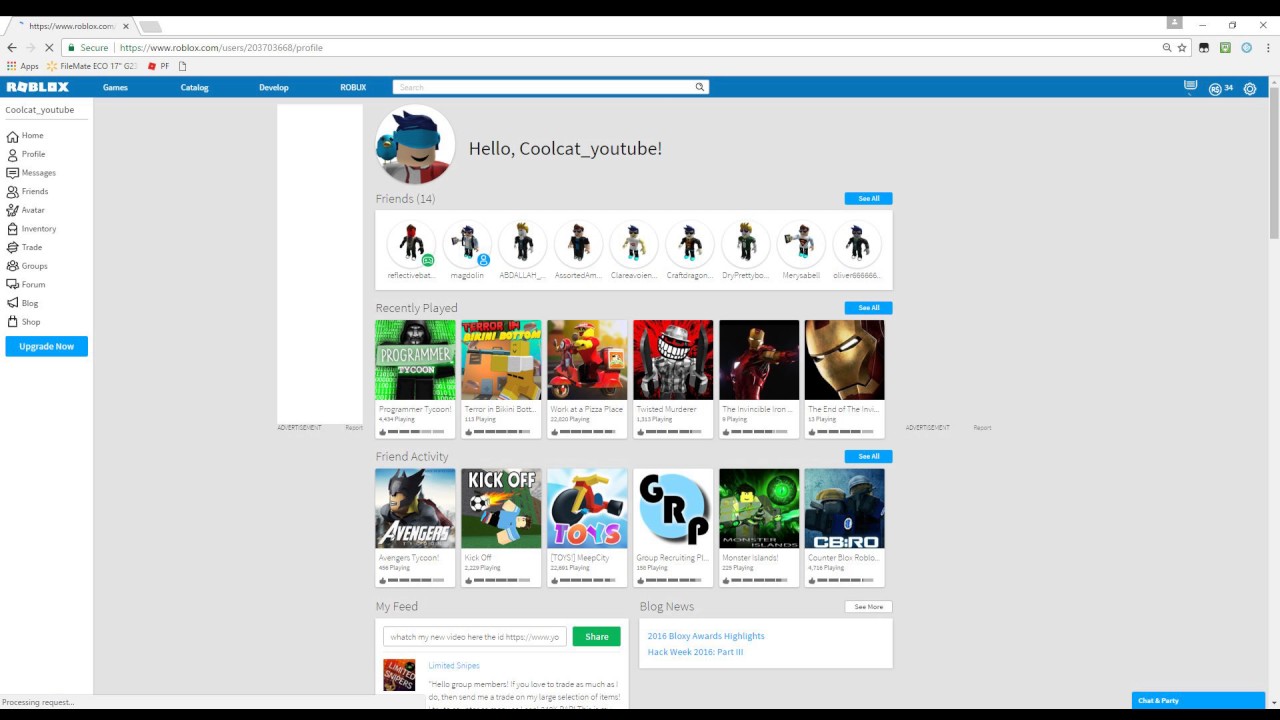Open the PF bookmark
1280x720 pixels.
(x=159, y=66)
